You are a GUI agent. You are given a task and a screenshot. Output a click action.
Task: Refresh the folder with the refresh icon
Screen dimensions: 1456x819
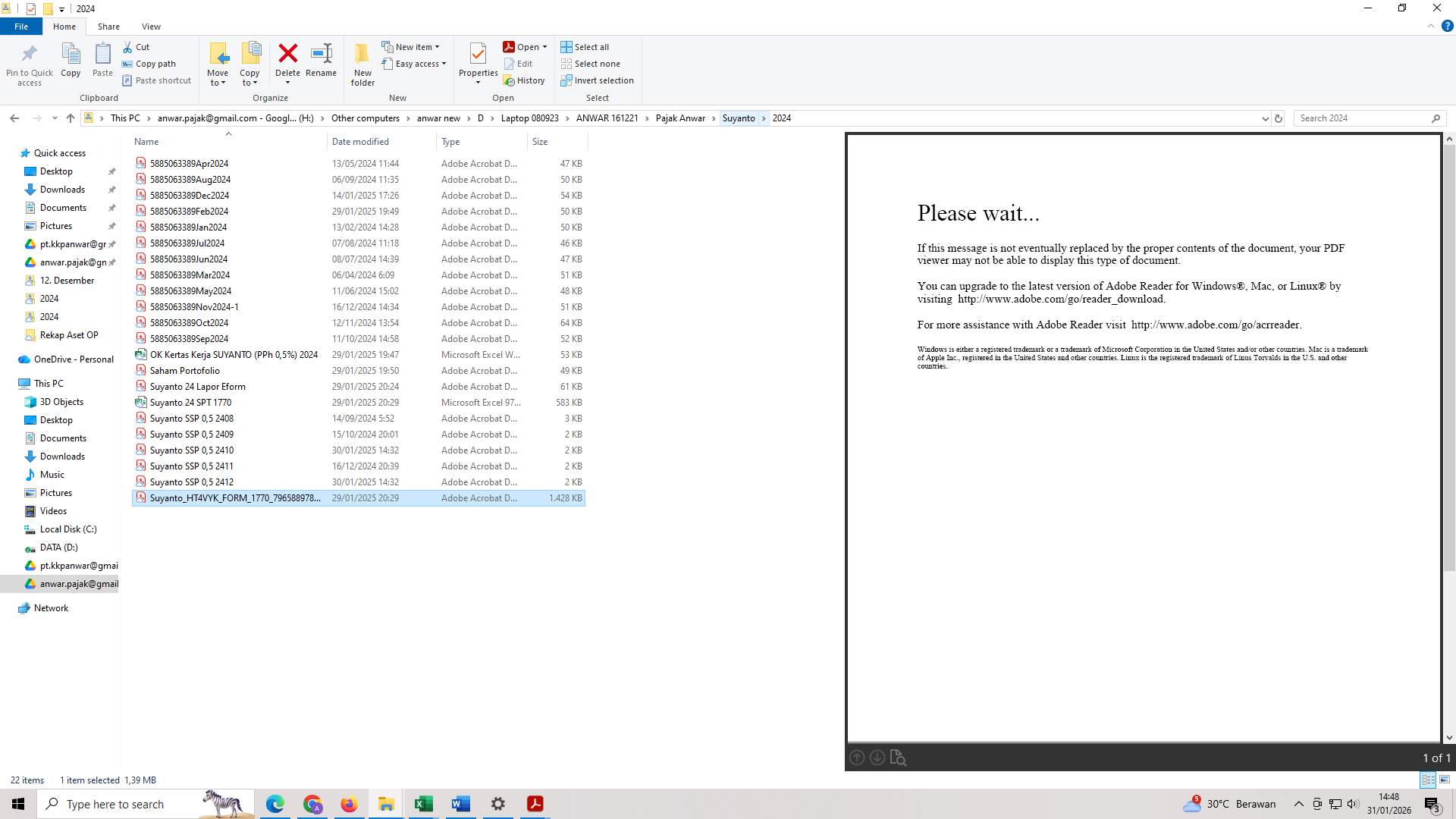(x=1279, y=118)
